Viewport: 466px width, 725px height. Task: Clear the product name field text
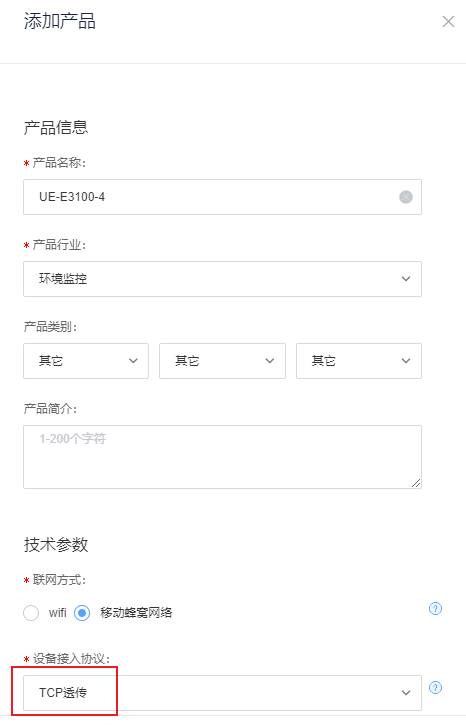(x=405, y=197)
